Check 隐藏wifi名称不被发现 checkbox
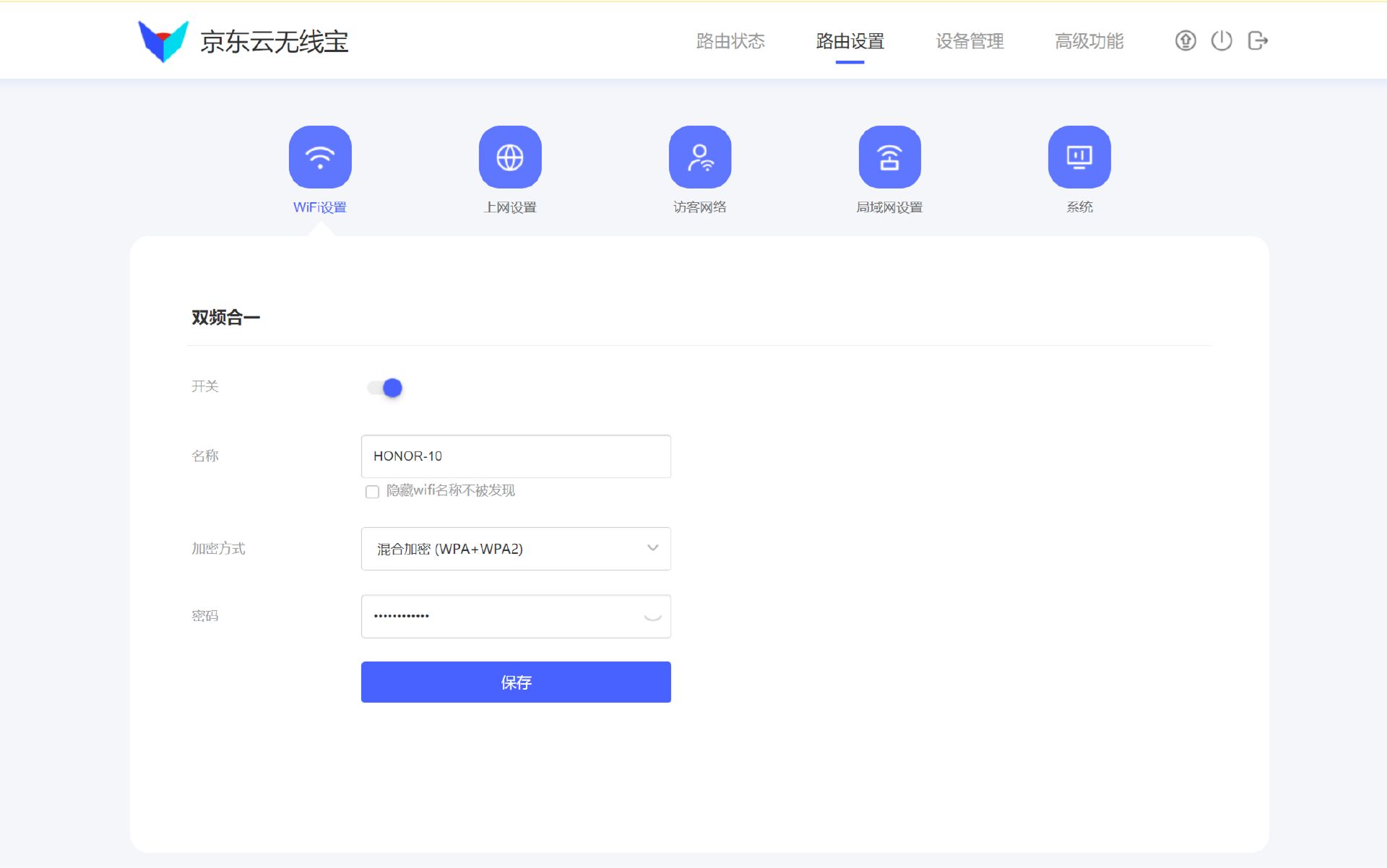The image size is (1387, 868). click(x=372, y=492)
